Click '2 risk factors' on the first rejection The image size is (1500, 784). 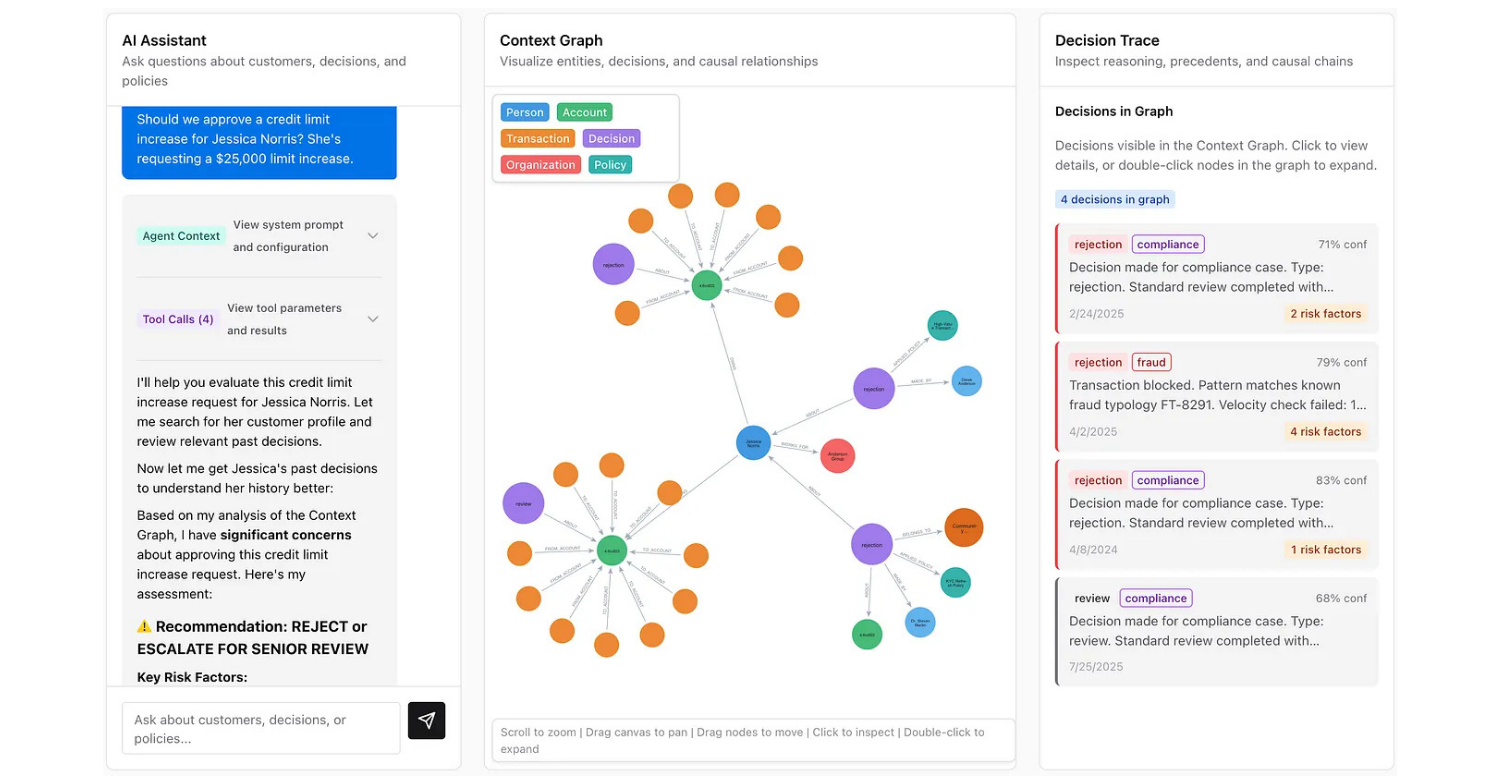pyautogui.click(x=1325, y=313)
